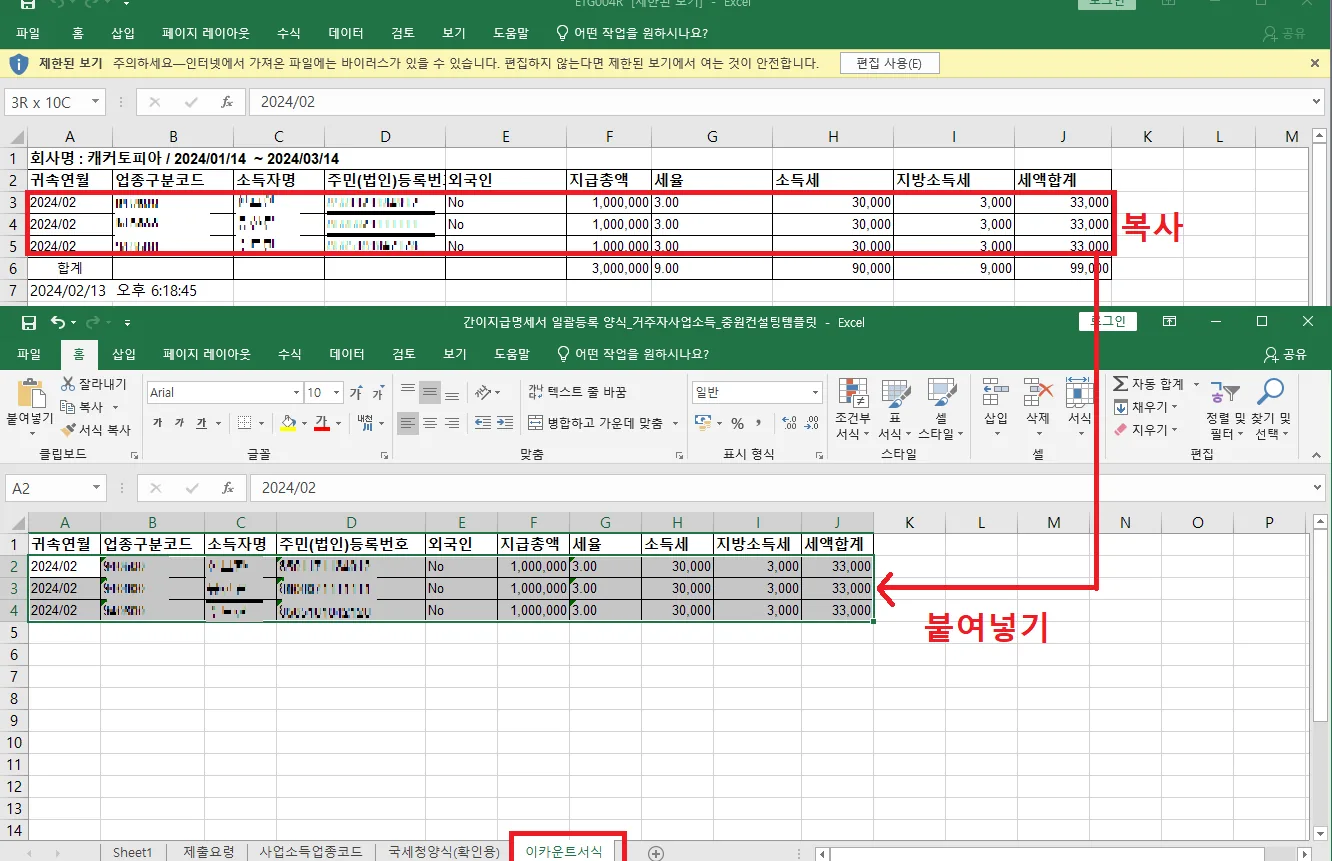
Task: Click the 붙여넣기 paste clipboard icon
Action: (31, 392)
